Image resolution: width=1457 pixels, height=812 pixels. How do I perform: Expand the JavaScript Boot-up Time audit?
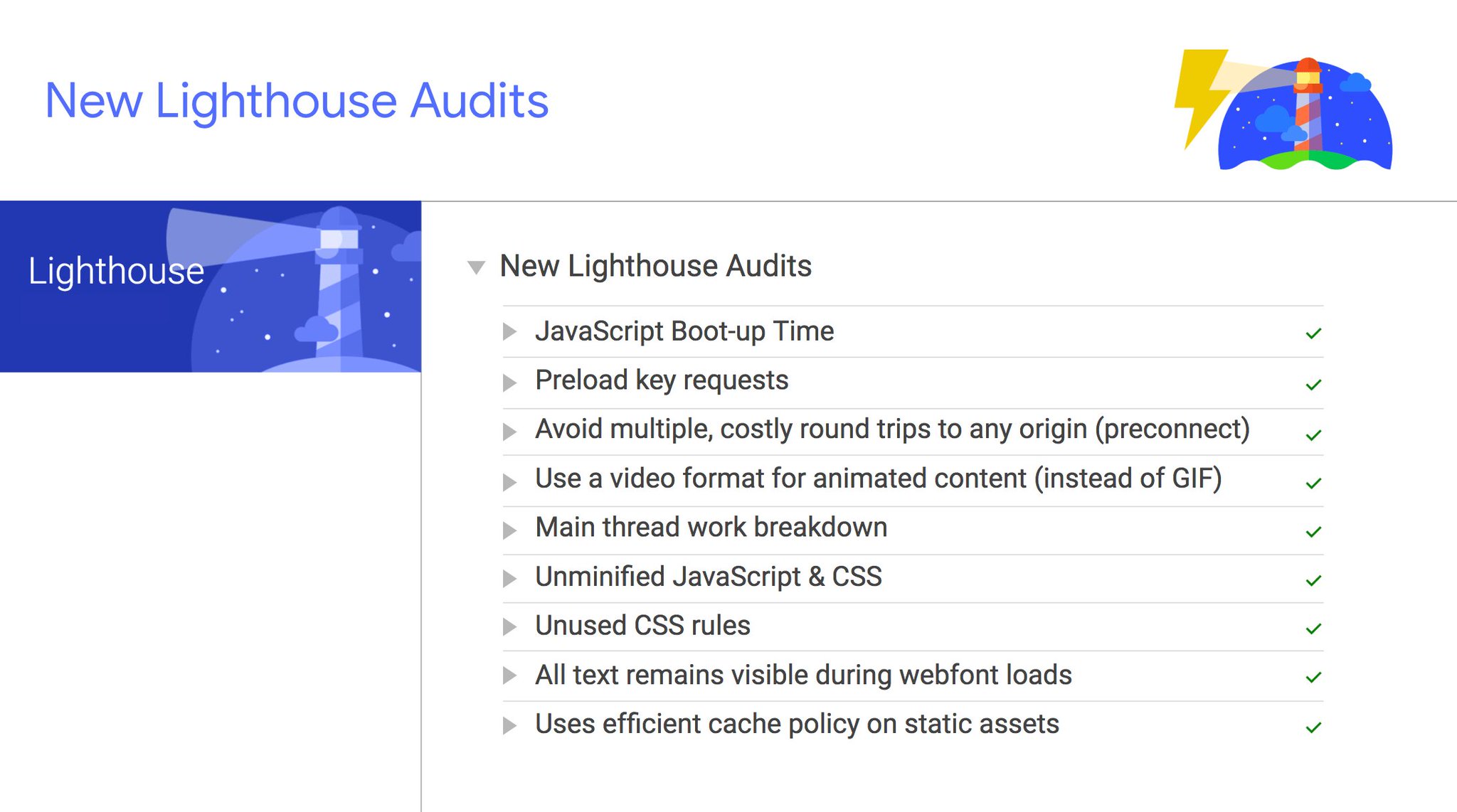click(x=509, y=331)
